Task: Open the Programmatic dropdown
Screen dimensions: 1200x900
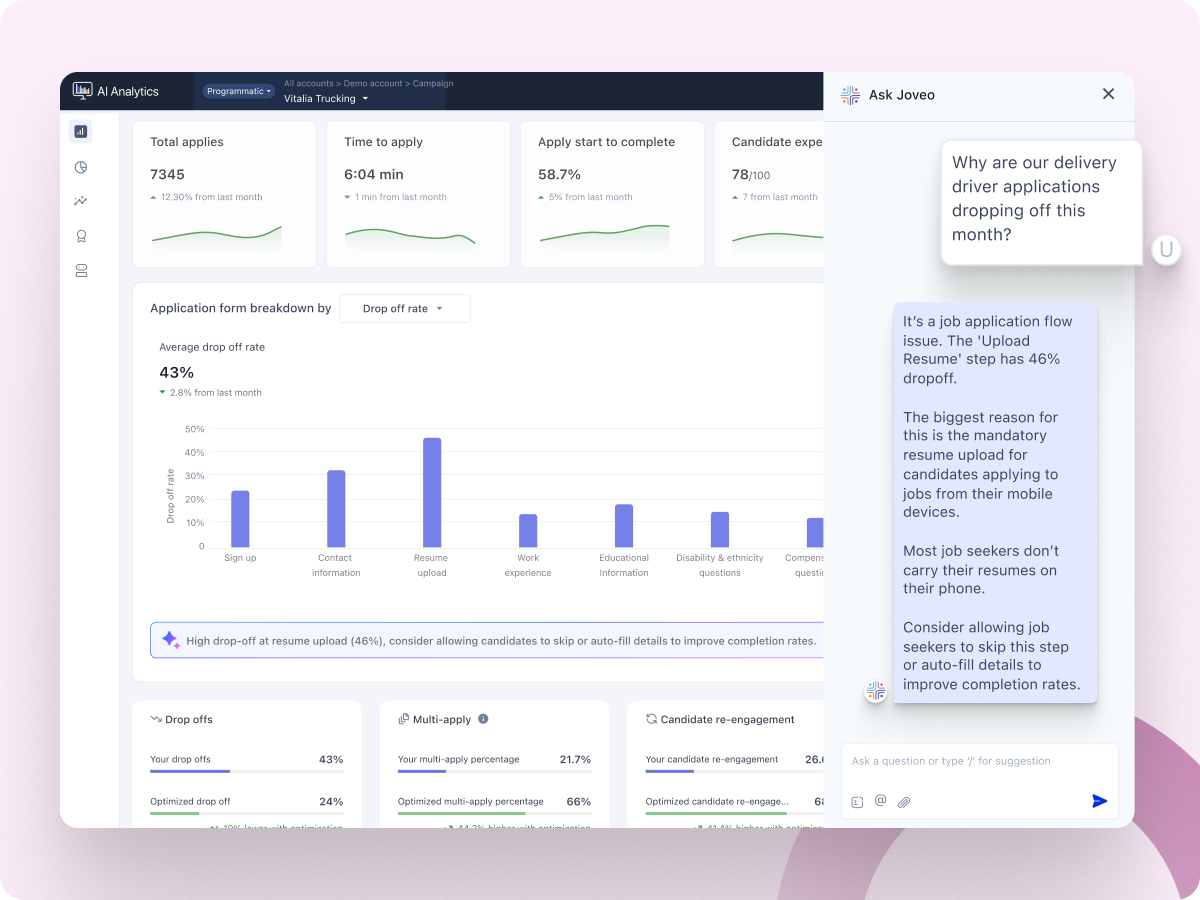Action: pyautogui.click(x=239, y=91)
